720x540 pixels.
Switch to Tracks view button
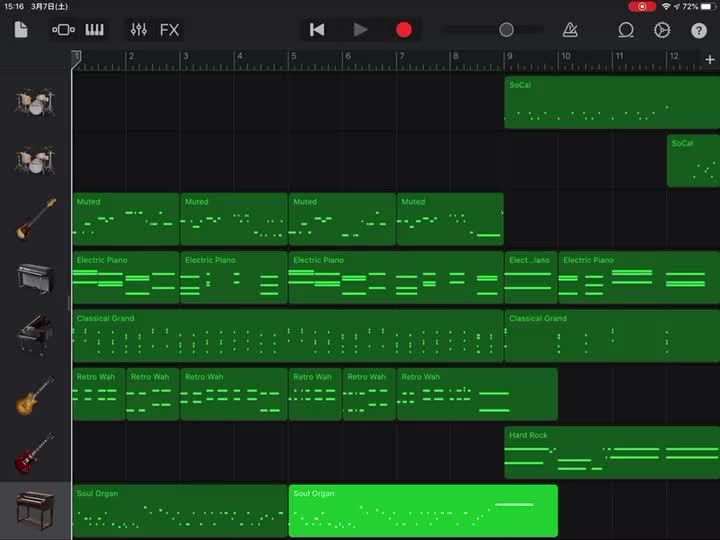coord(63,30)
